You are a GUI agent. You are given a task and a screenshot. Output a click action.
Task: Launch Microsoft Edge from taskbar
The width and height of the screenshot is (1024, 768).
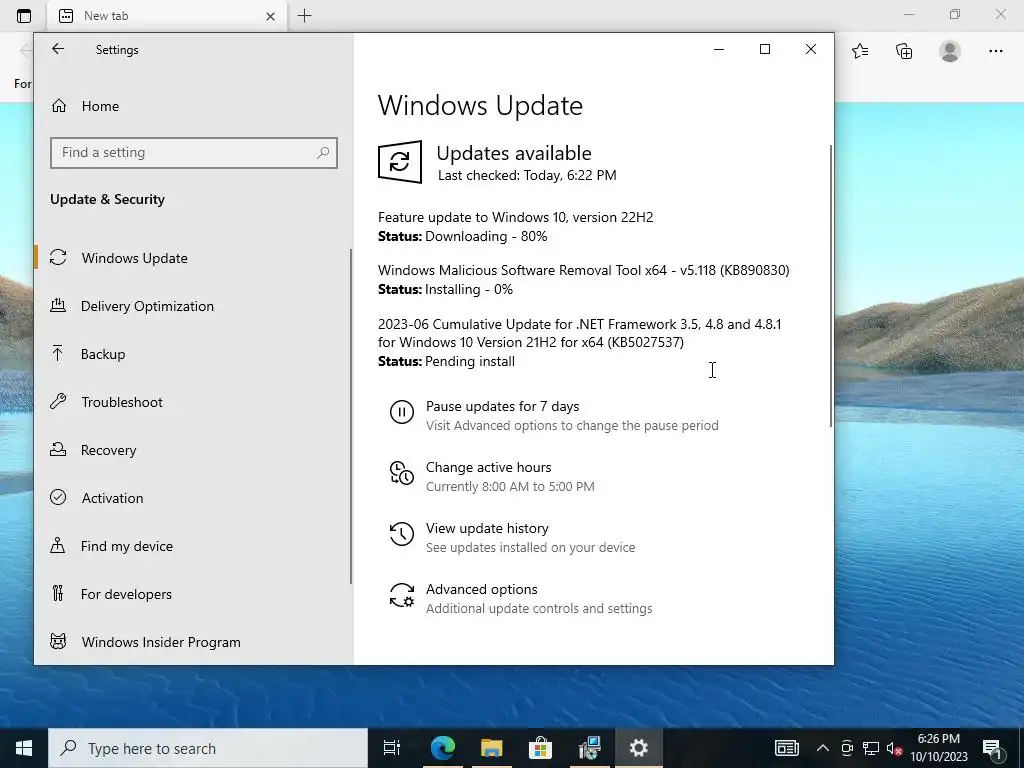442,748
